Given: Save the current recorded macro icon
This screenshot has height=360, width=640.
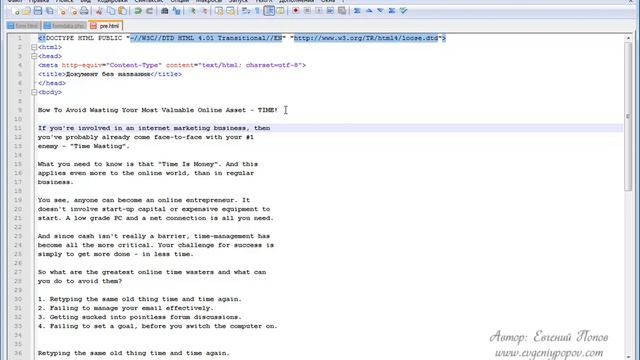Looking at the screenshot, I should pyautogui.click(x=342, y=11).
